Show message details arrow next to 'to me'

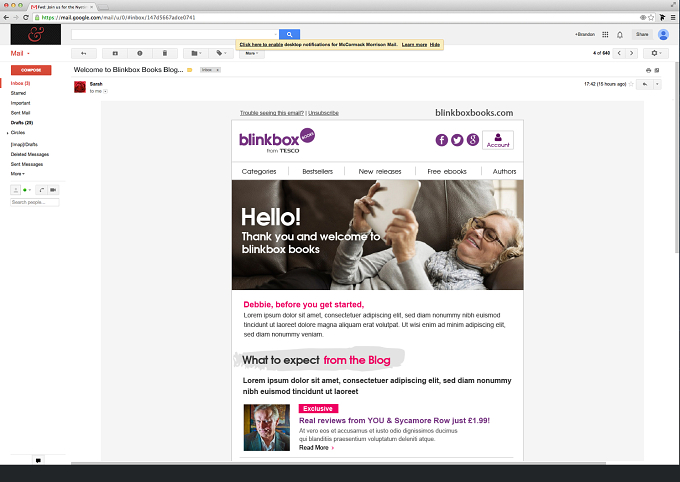[105, 92]
